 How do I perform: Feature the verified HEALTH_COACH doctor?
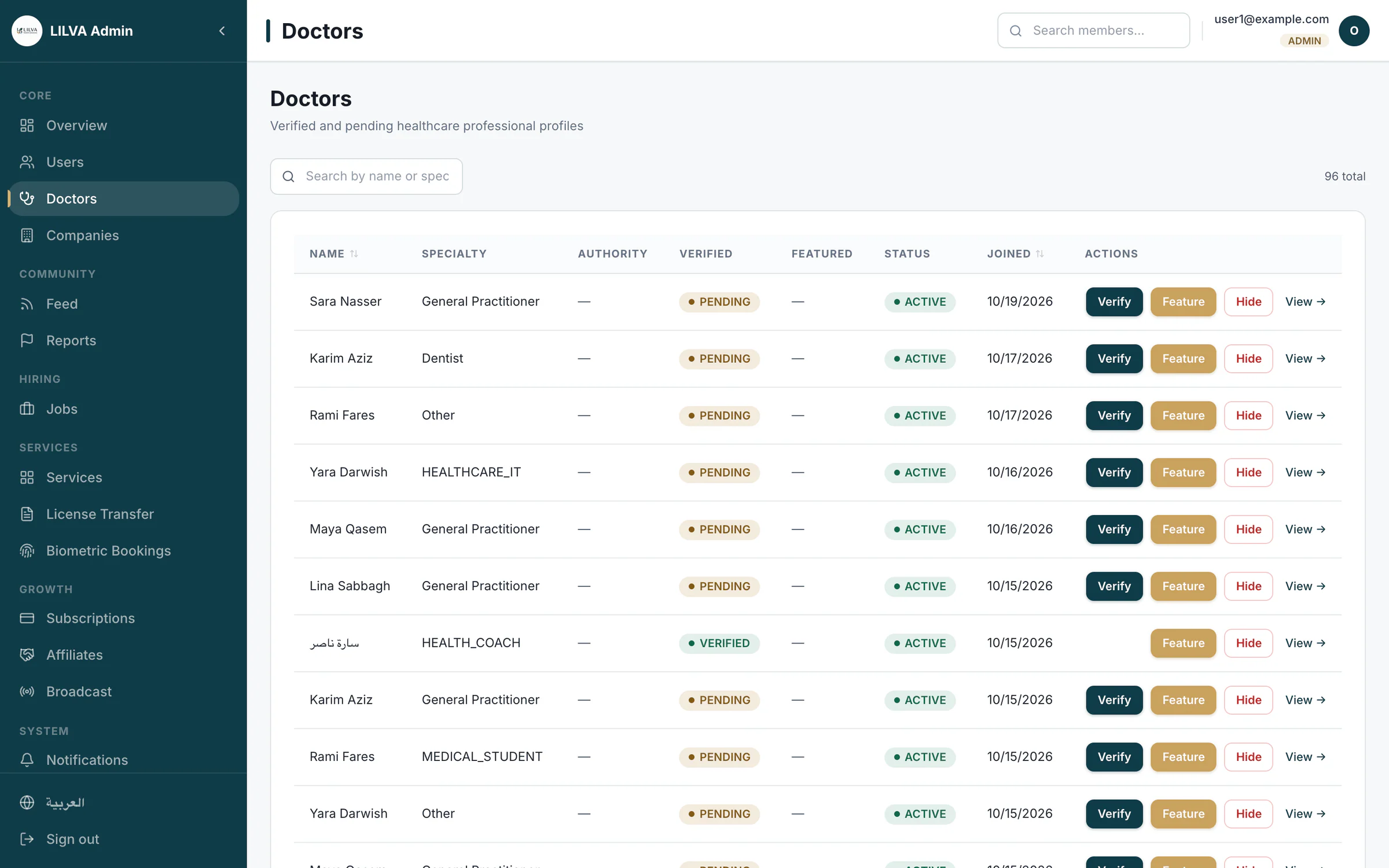pyautogui.click(x=1183, y=643)
